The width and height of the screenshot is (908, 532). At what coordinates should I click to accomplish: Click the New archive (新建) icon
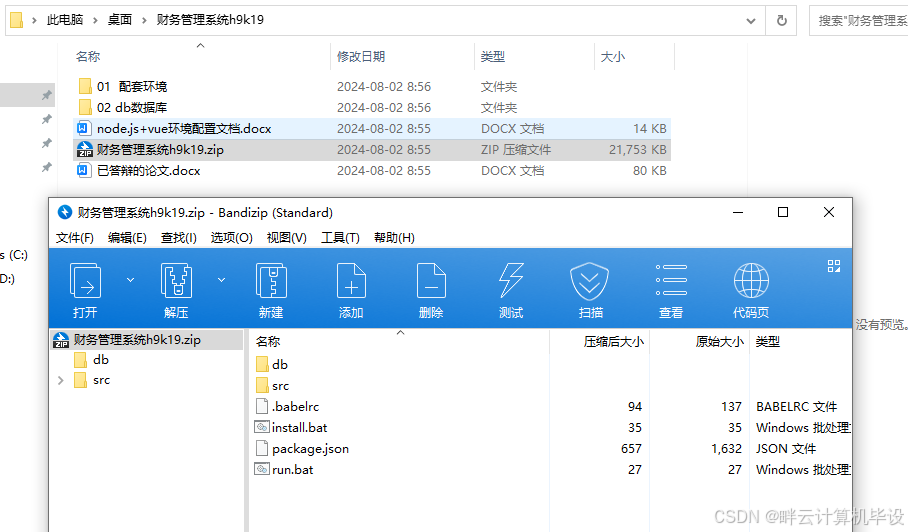pos(271,291)
